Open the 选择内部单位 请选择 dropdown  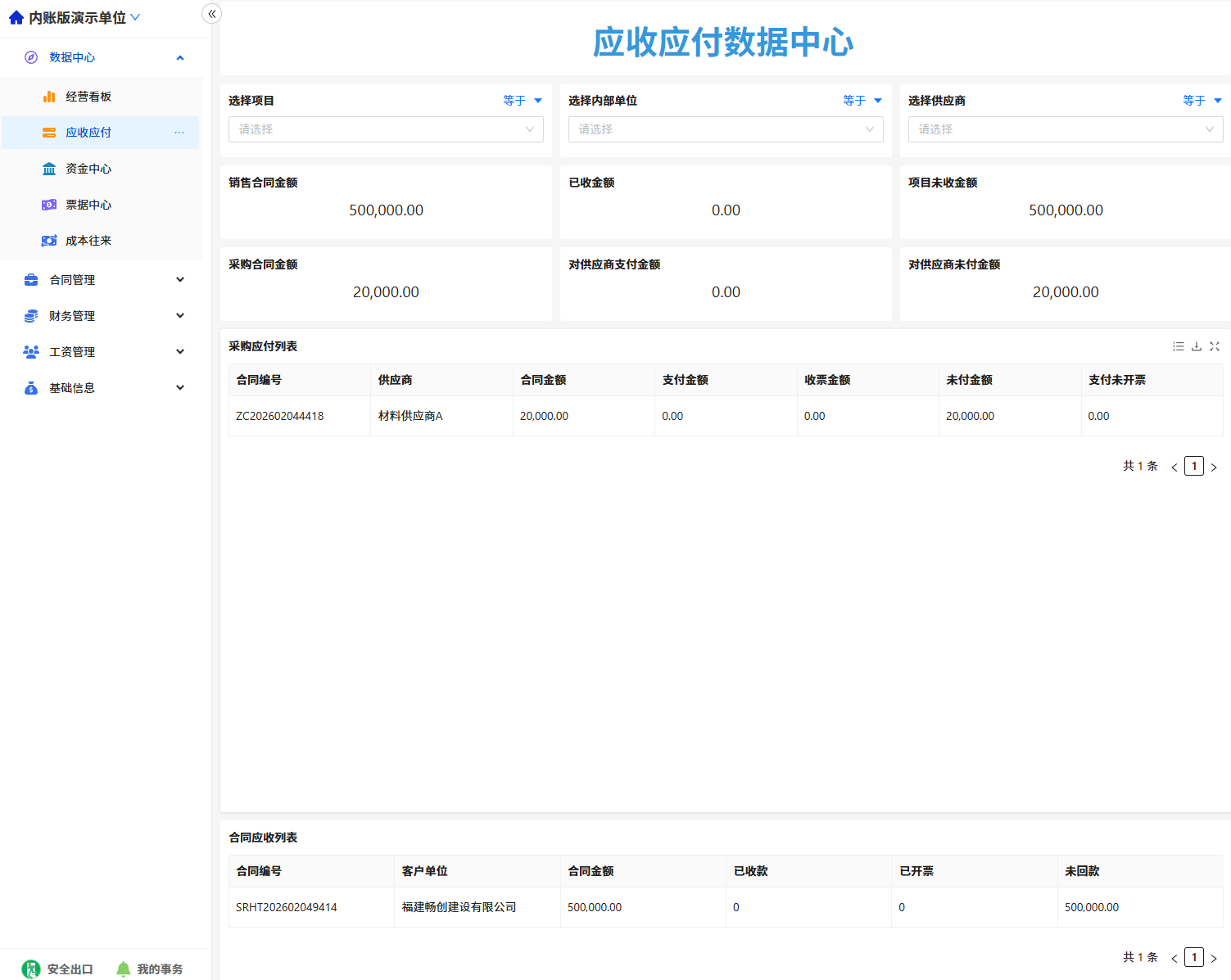726,129
